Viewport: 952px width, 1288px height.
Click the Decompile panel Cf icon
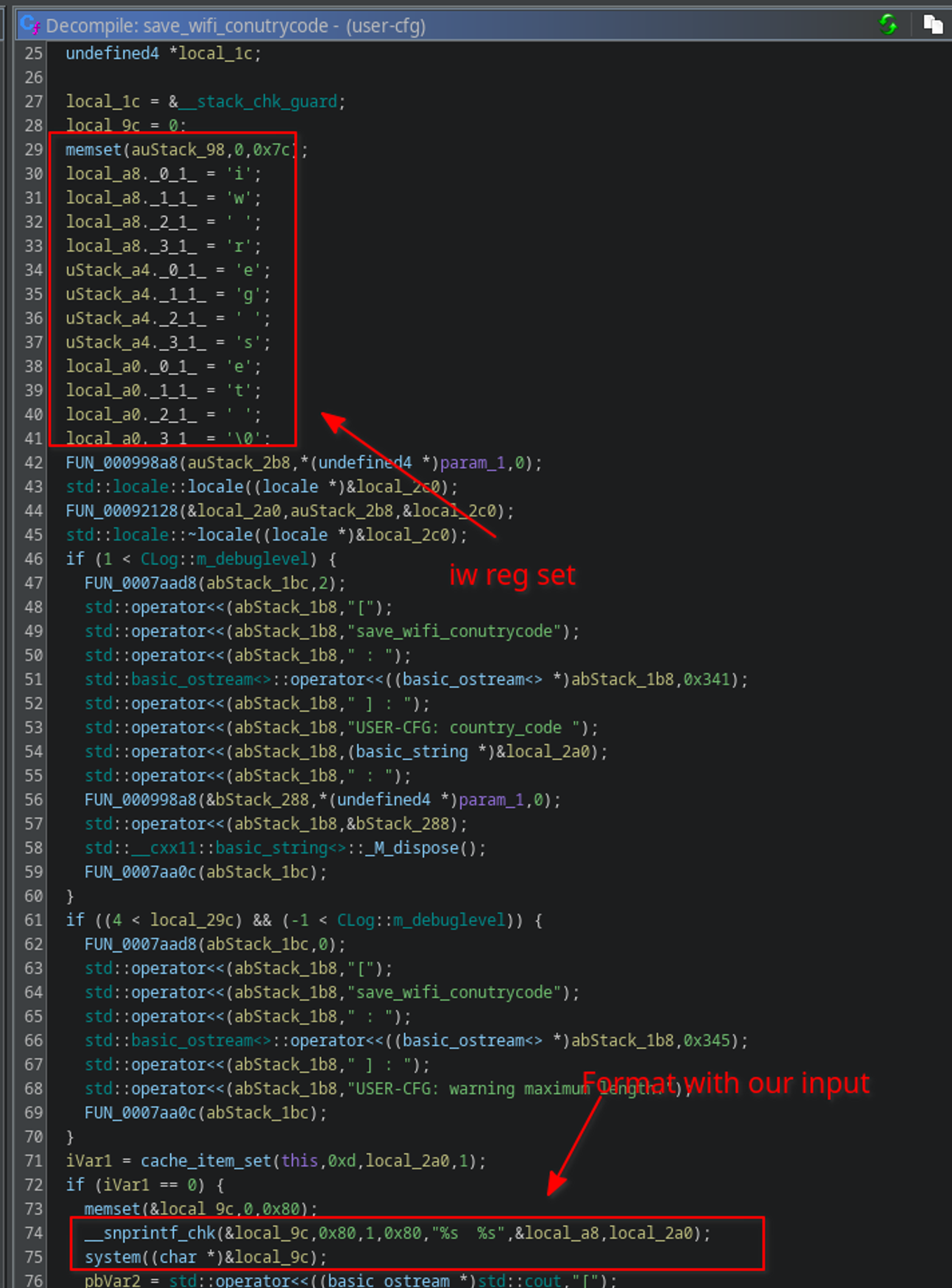coord(30,25)
